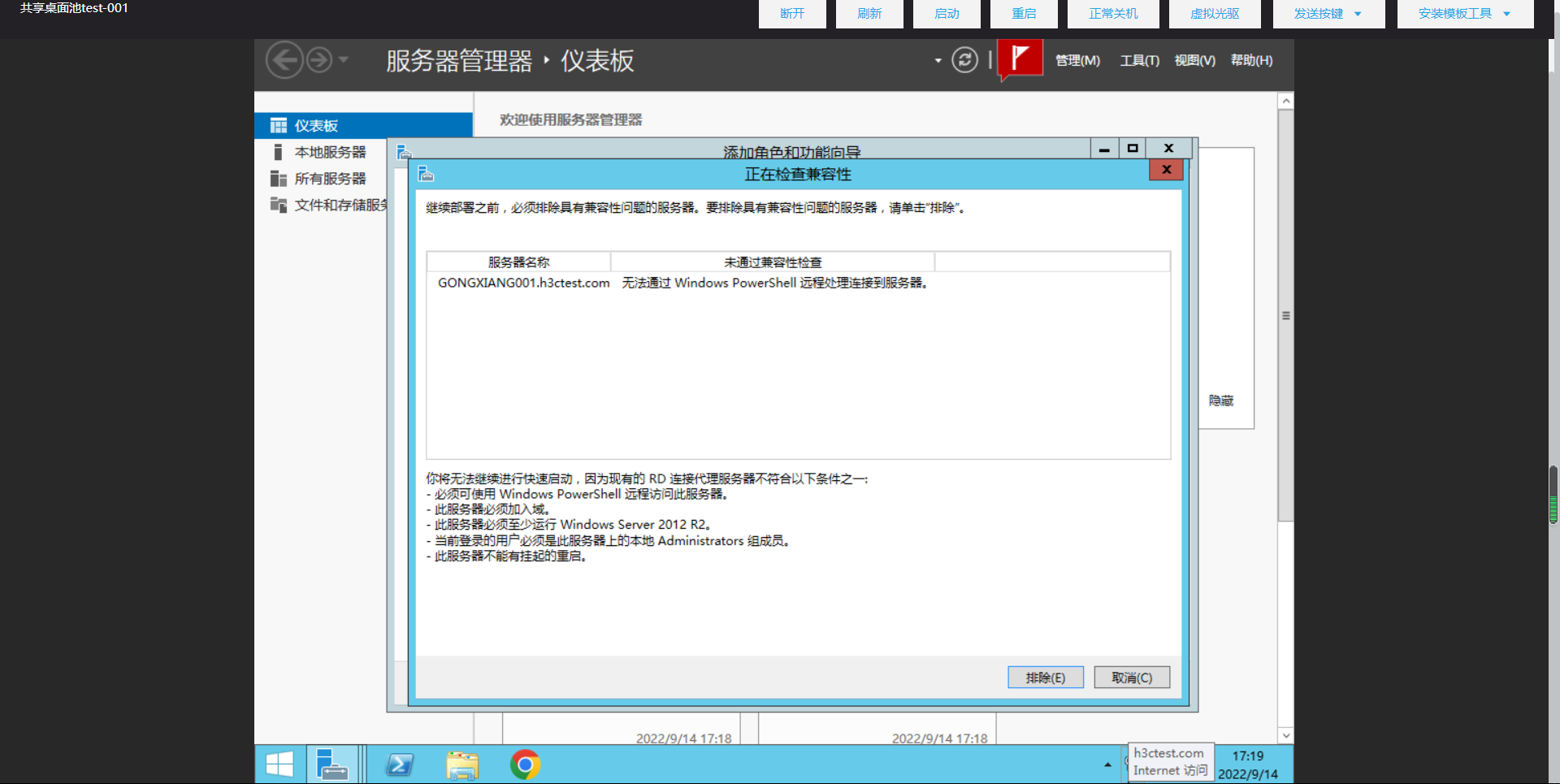Maximize the 添加角色和功能向导 window
The height and width of the screenshot is (784, 1560).
click(1133, 149)
